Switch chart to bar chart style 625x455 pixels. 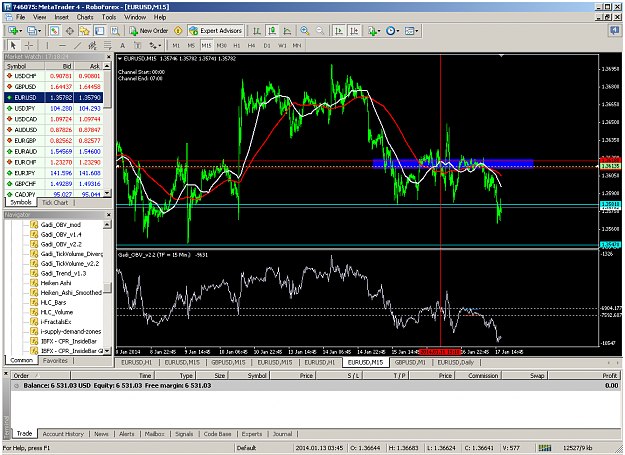point(257,31)
